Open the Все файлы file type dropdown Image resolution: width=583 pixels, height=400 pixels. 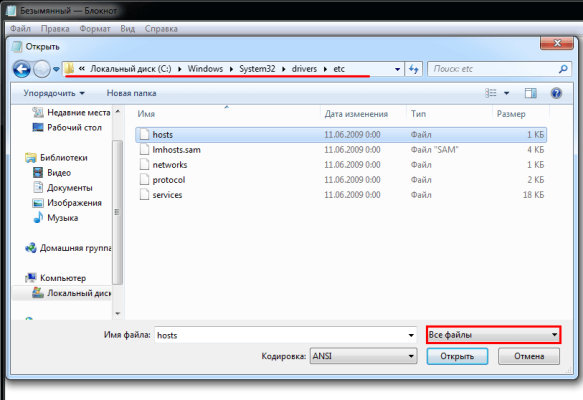coord(493,335)
